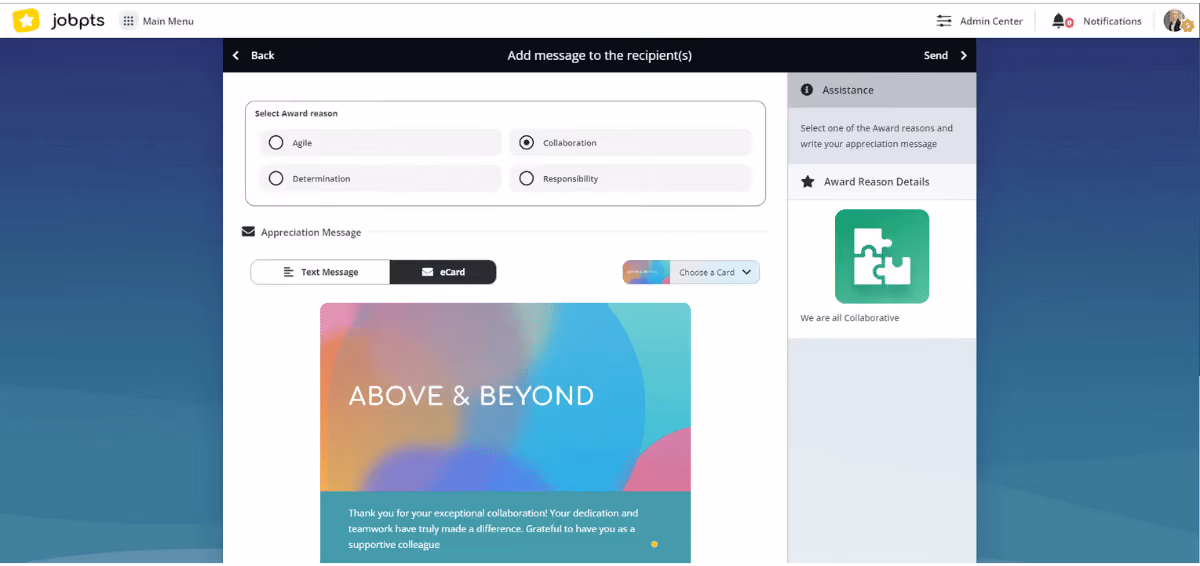Image resolution: width=1200 pixels, height=566 pixels.
Task: Click the Award Reason Details header
Action: pyautogui.click(x=882, y=182)
